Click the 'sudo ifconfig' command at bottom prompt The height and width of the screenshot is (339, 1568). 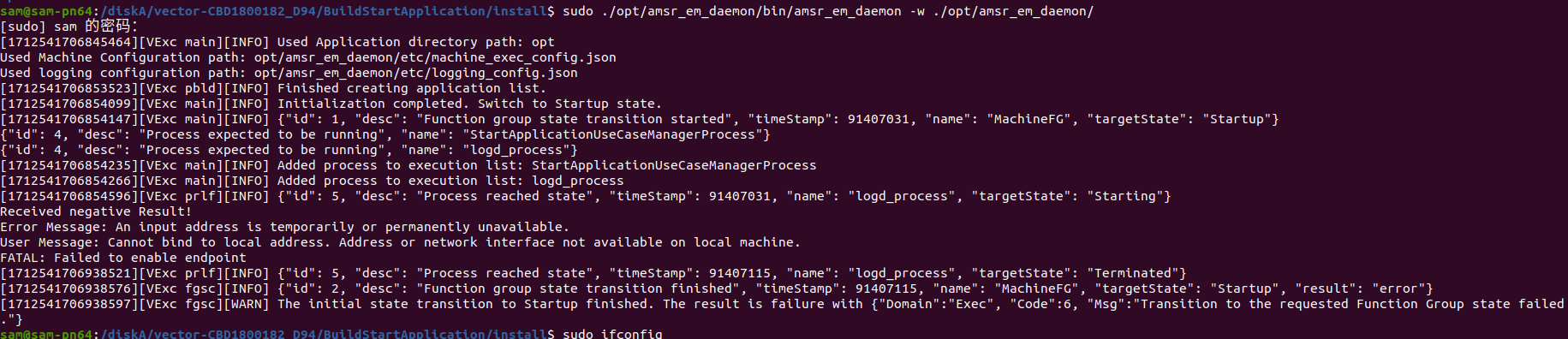coord(612,333)
